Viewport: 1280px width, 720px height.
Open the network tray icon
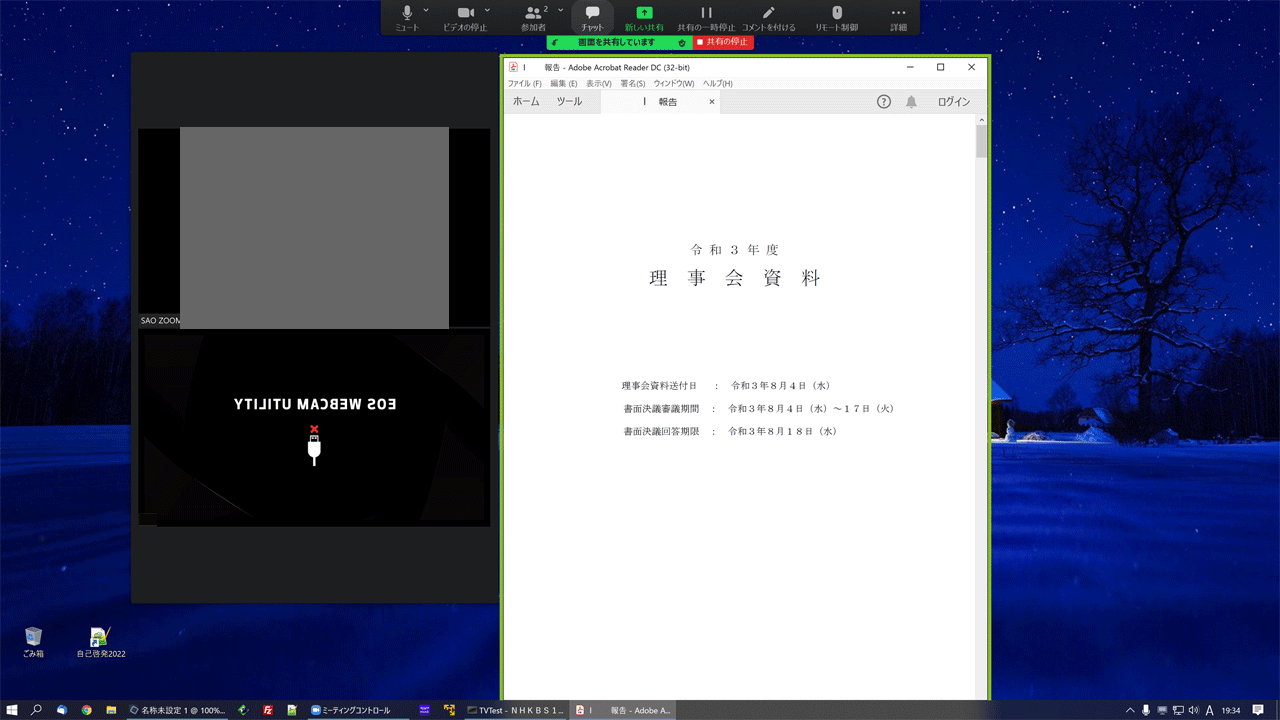tap(1177, 710)
